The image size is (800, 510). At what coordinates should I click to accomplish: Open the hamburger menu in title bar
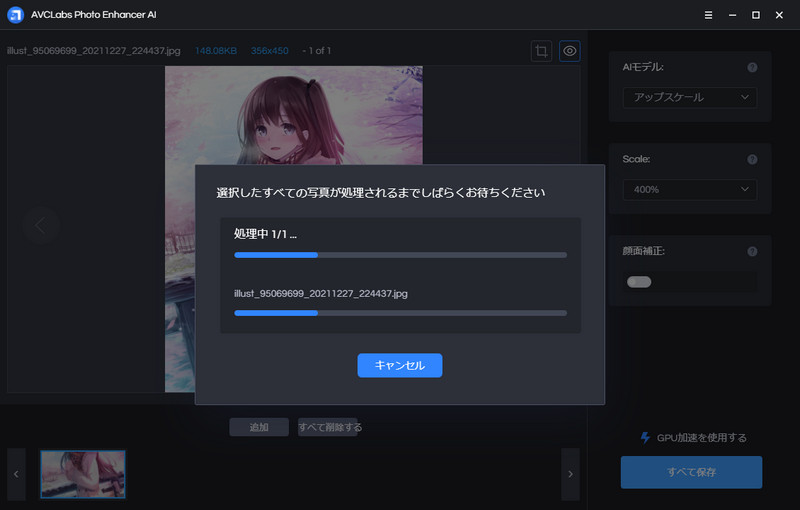[708, 15]
